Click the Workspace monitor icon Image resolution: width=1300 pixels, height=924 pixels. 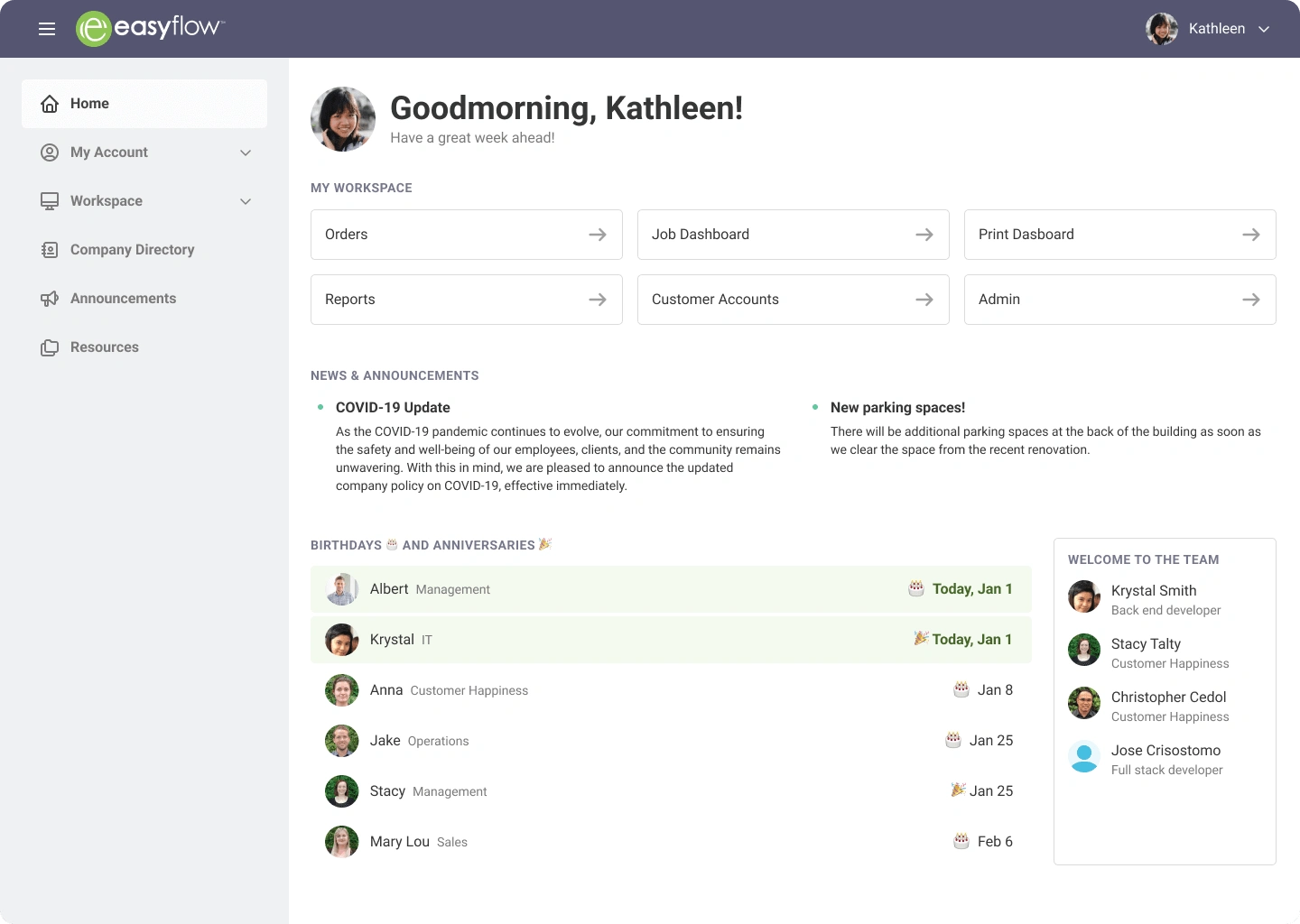point(50,201)
